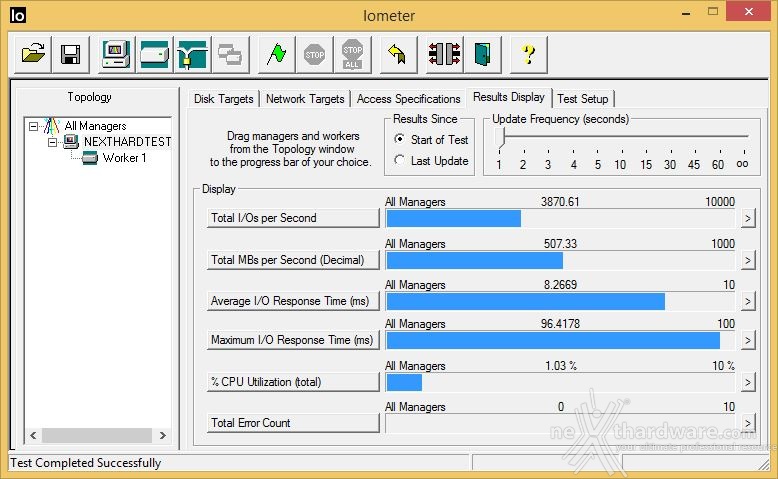Switch to the Disk Targets tab
The height and width of the screenshot is (479, 778).
tap(224, 99)
